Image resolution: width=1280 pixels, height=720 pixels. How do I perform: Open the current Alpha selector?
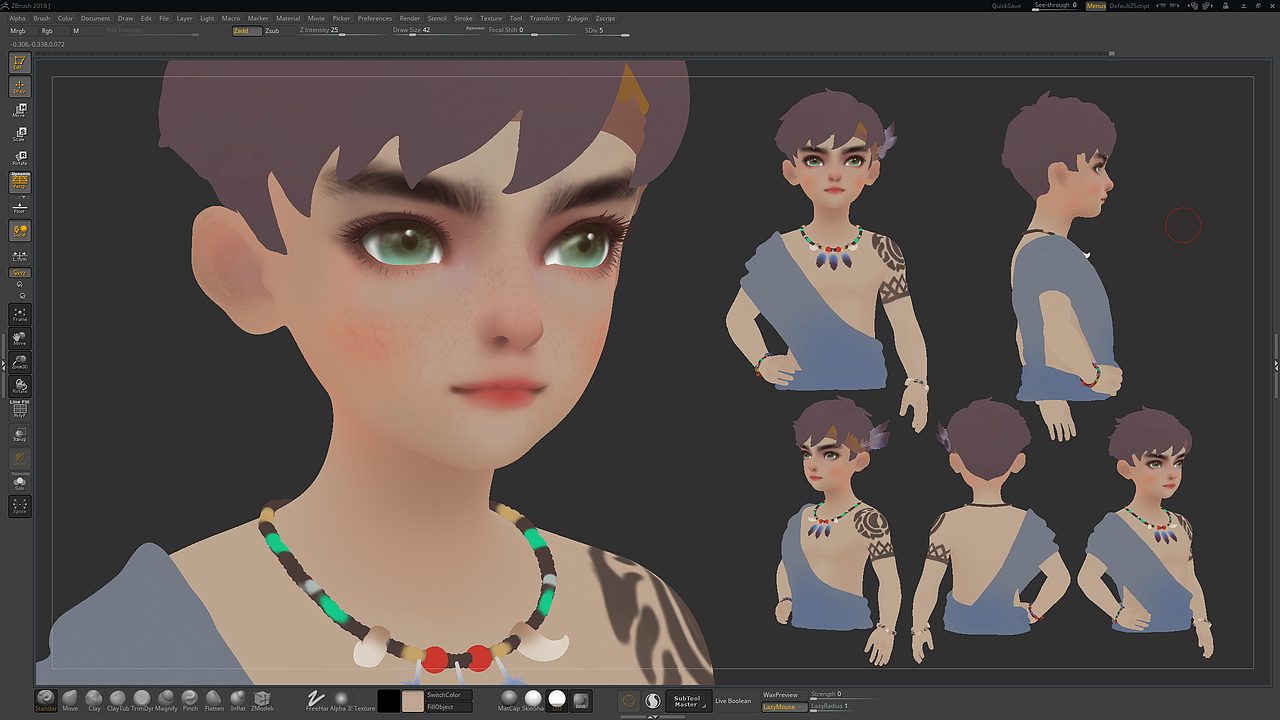(341, 700)
